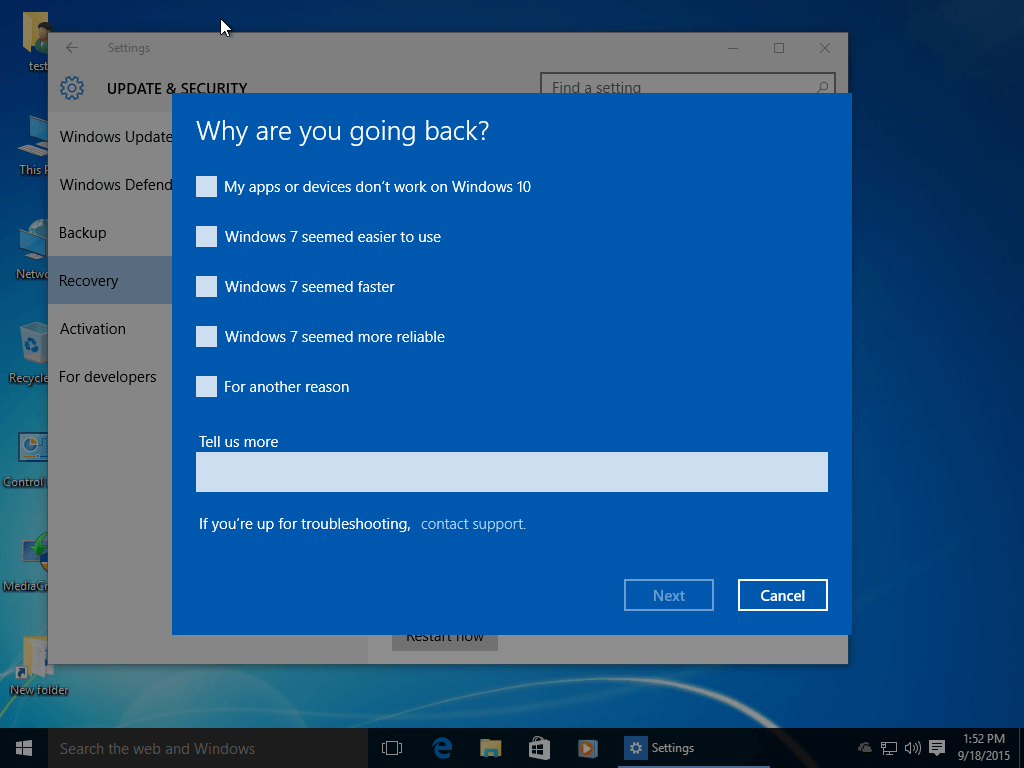1024x768 pixels.
Task: Open Task View from the taskbar
Action: pos(392,748)
